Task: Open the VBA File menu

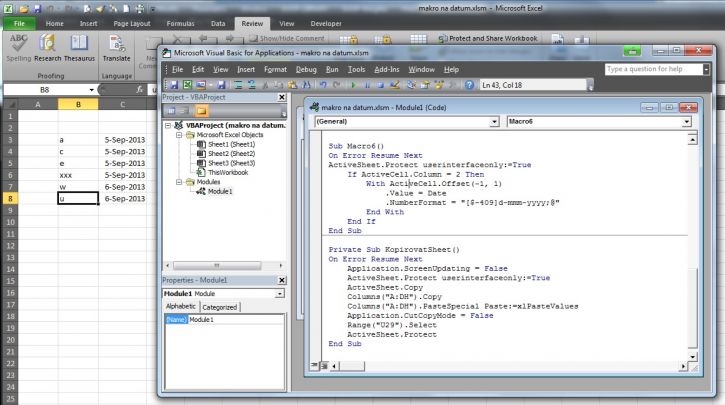Action: (178, 69)
